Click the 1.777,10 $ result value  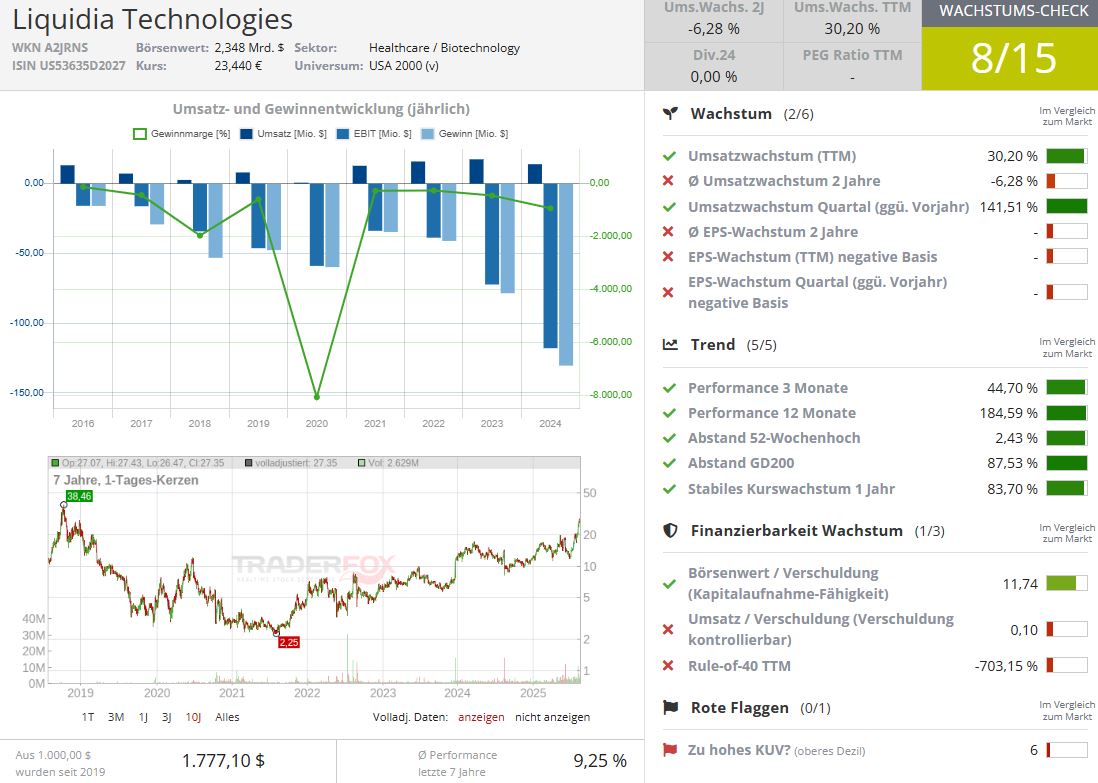(x=223, y=761)
